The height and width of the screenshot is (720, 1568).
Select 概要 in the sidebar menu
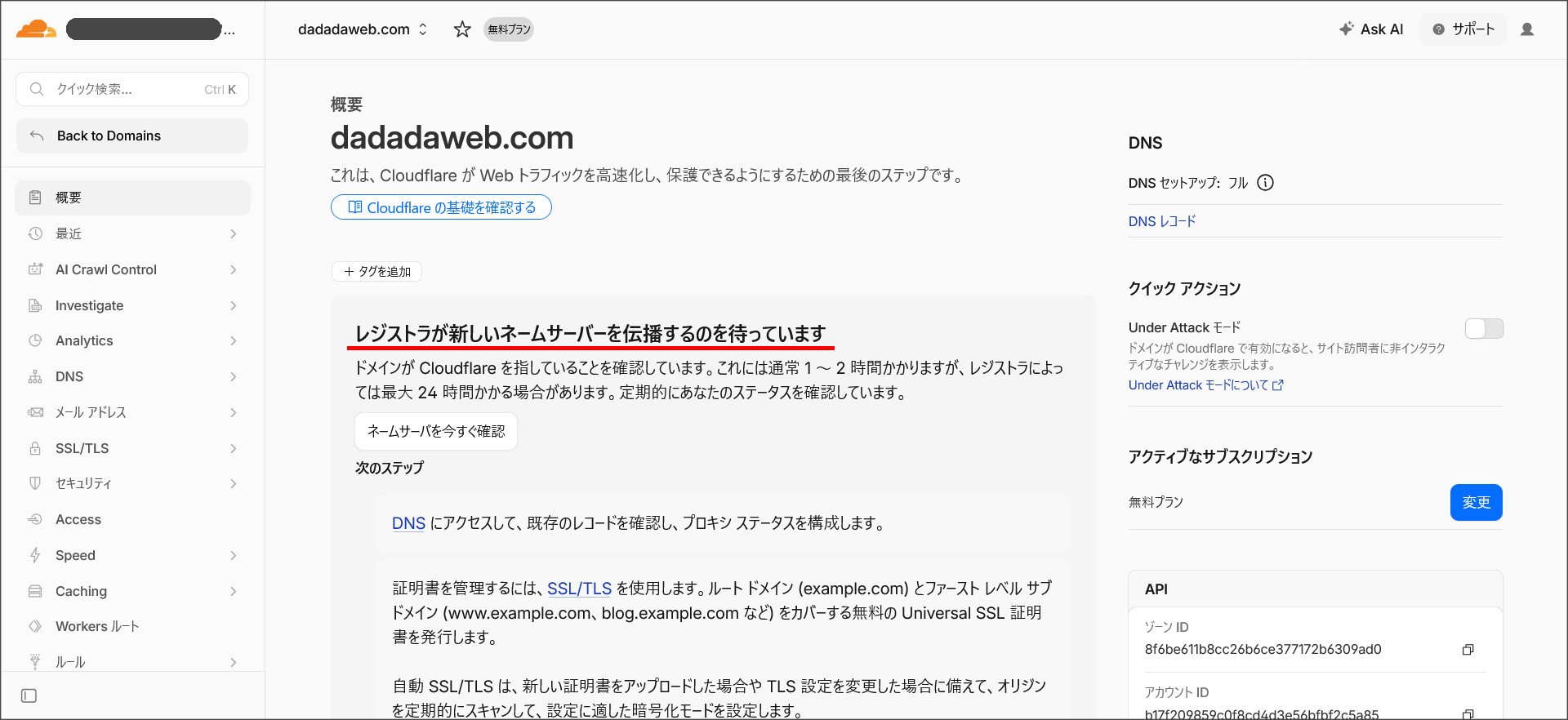[132, 198]
